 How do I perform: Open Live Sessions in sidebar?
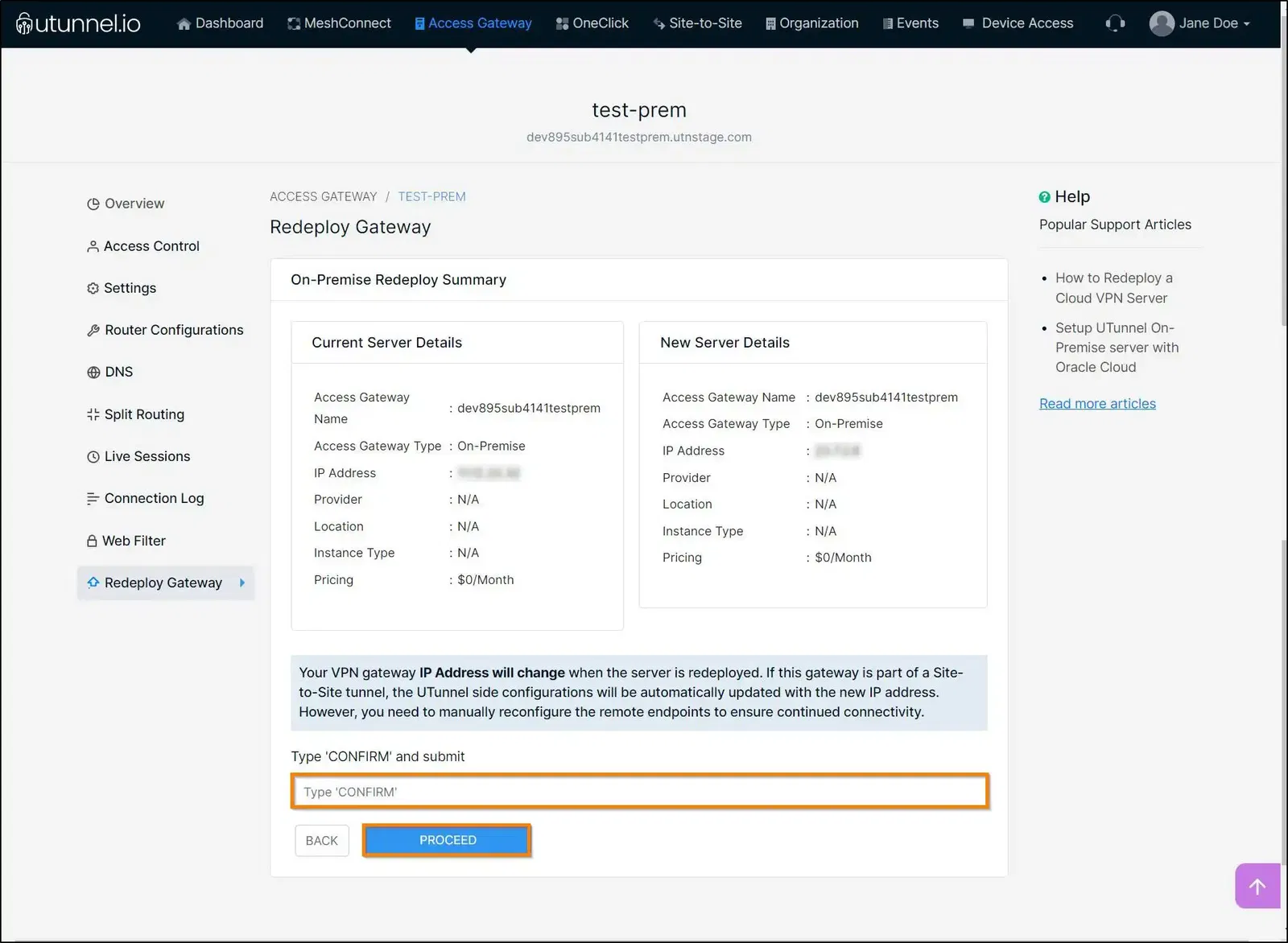pos(138,456)
